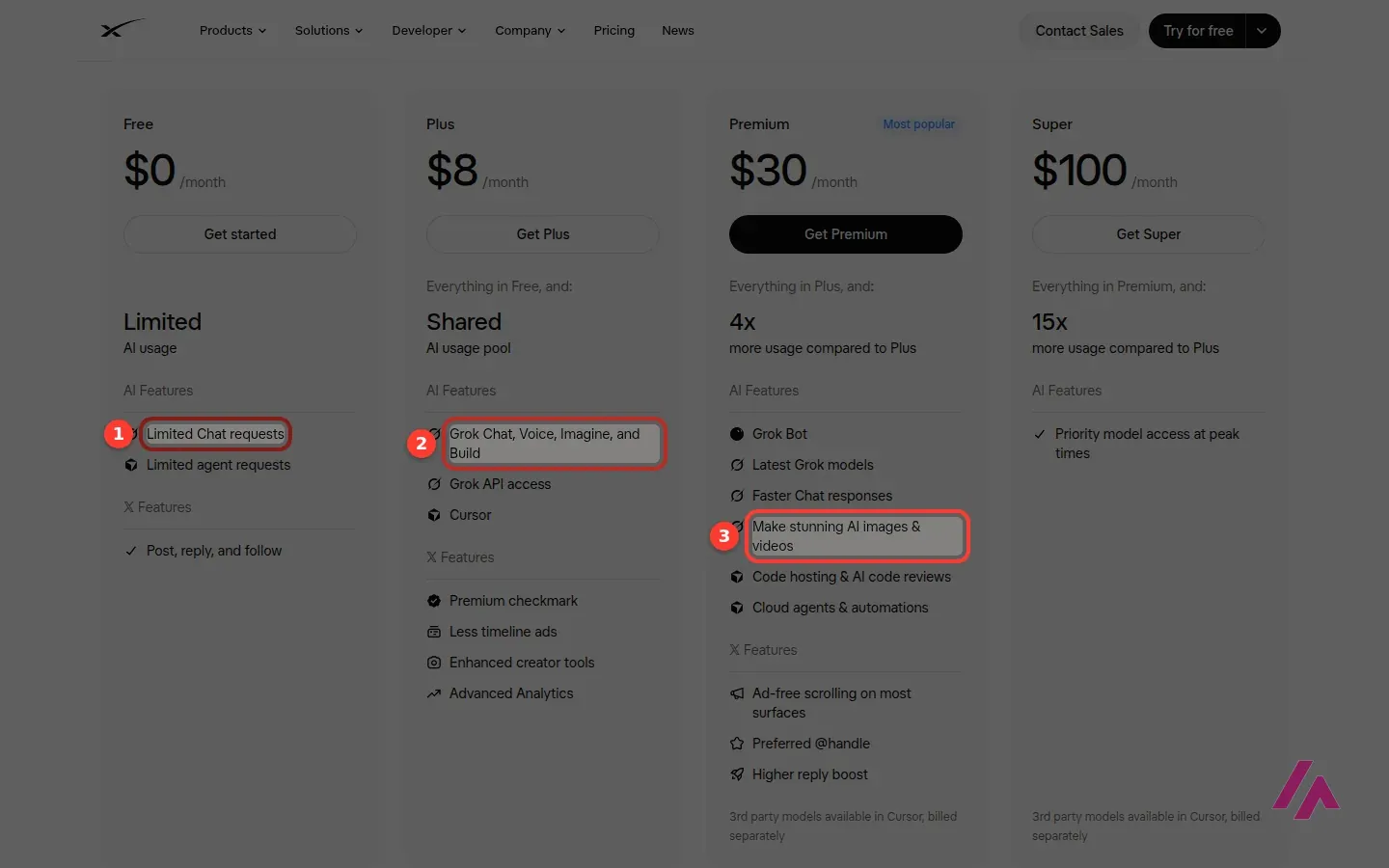1389x868 pixels.
Task: Click the Premium checkmark badge icon
Action: (434, 601)
